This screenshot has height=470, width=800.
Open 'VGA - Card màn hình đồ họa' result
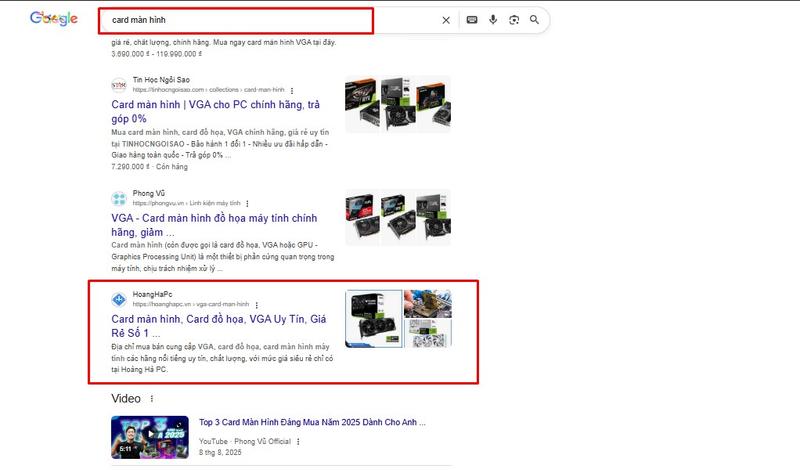pos(214,225)
